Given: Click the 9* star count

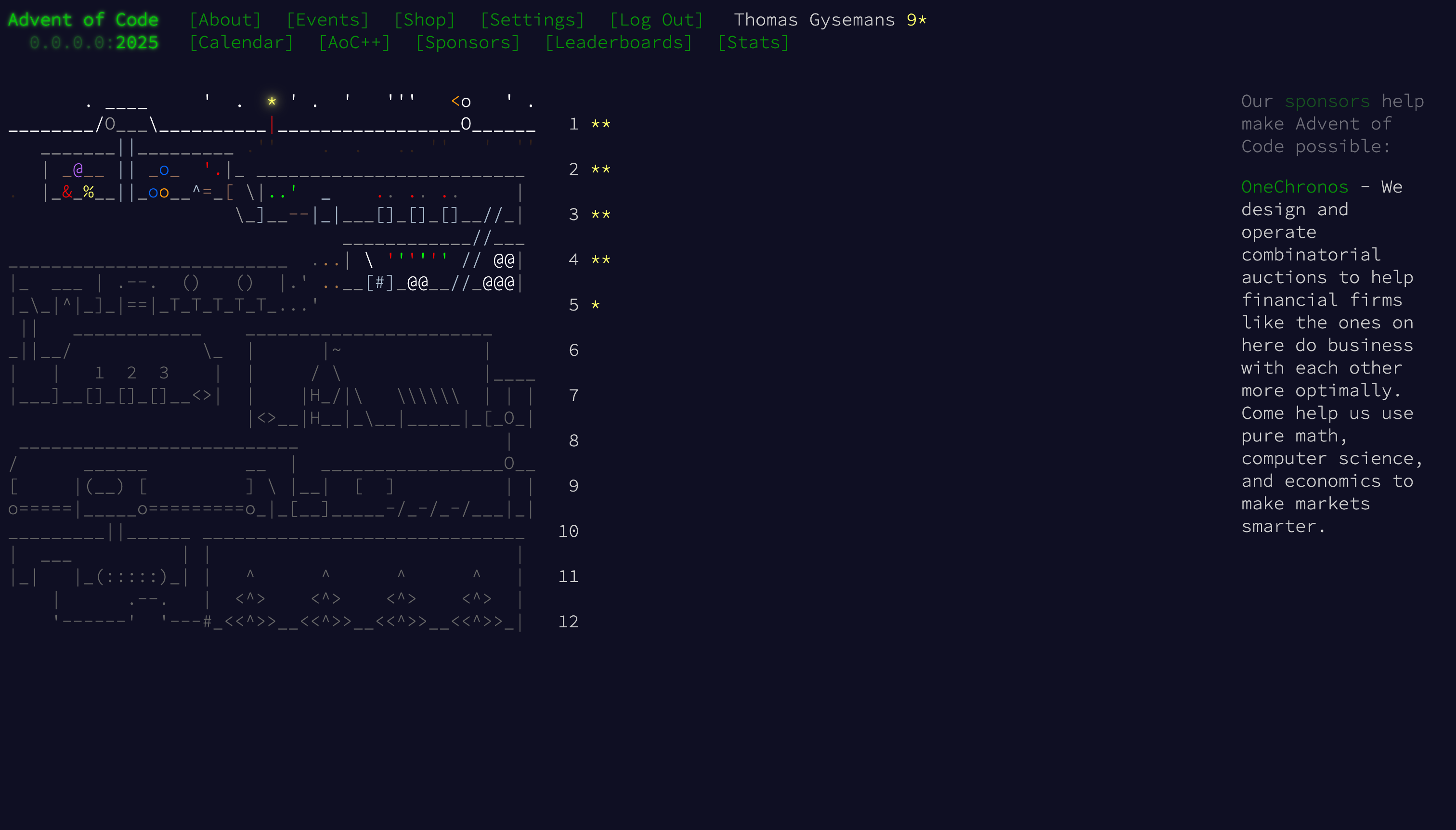Looking at the screenshot, I should point(917,20).
